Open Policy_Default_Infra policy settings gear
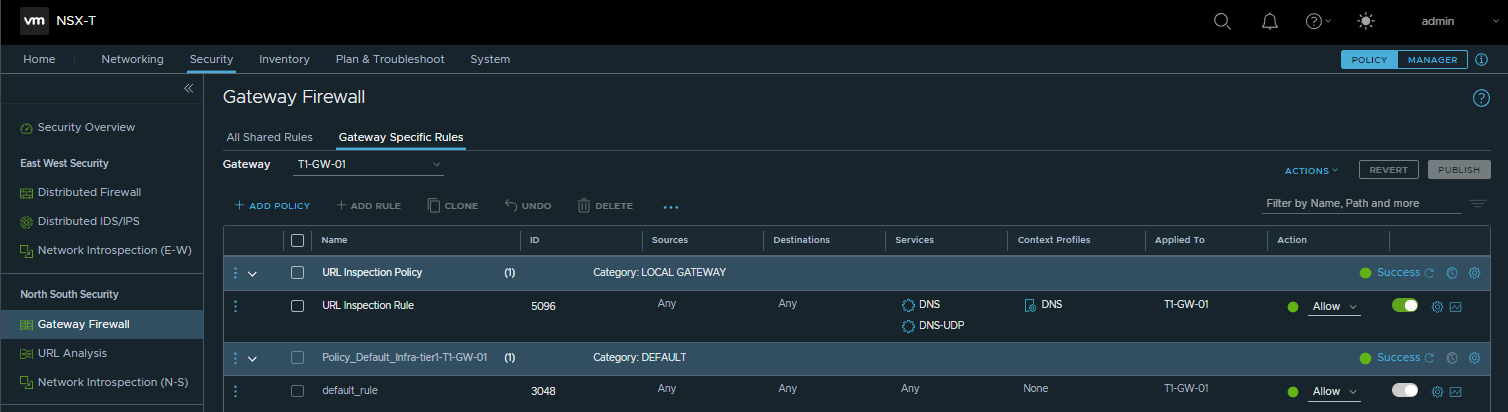The image size is (1508, 412). click(x=1474, y=358)
